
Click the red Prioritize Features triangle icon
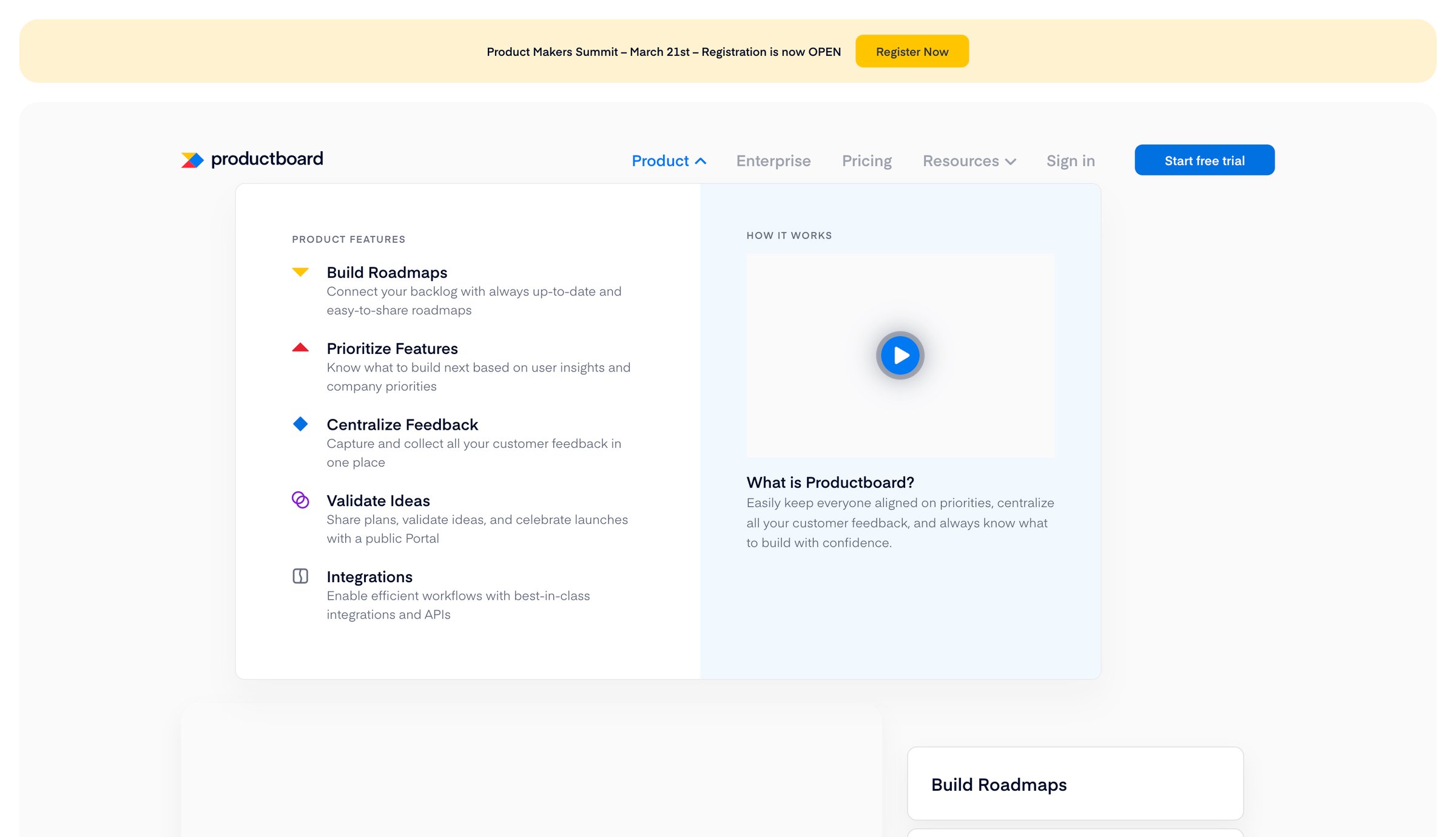pos(300,348)
